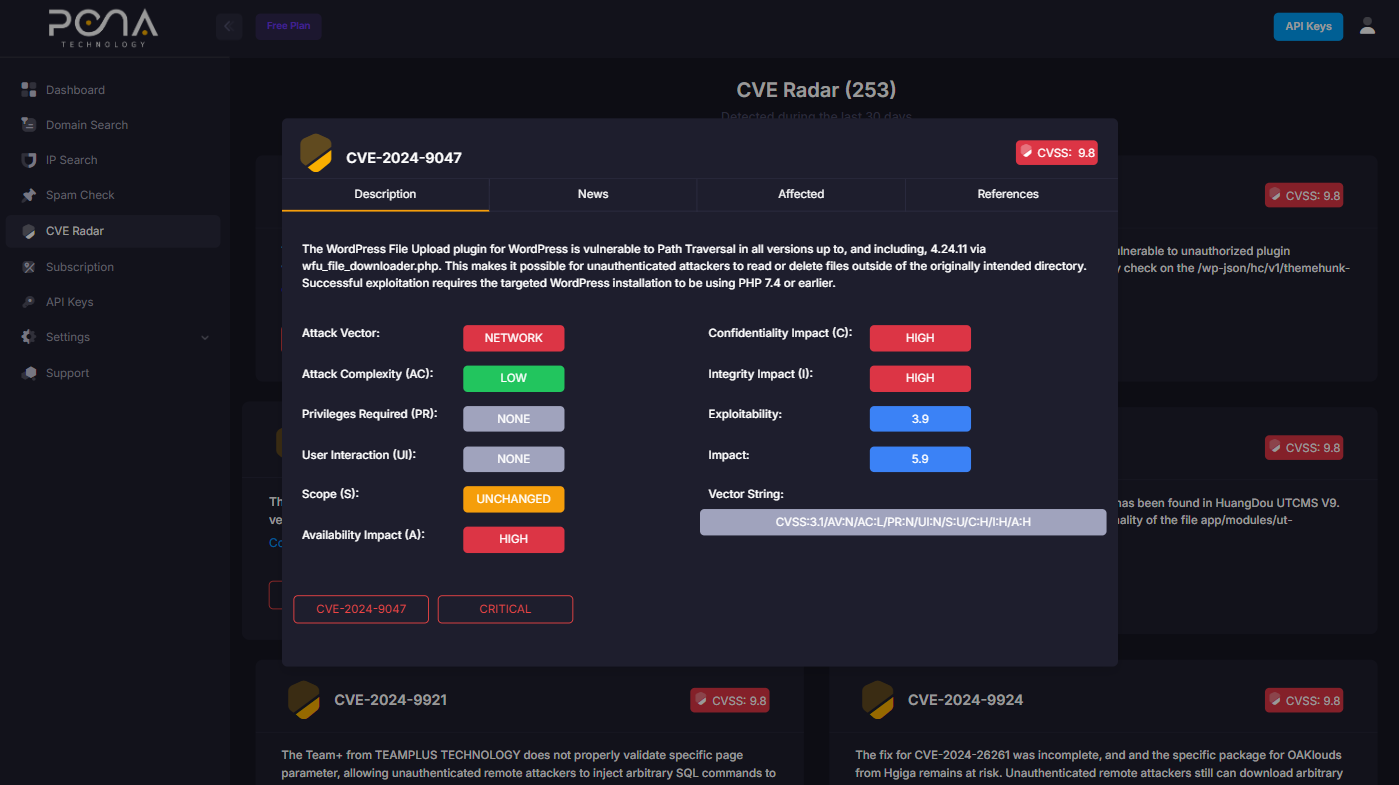This screenshot has height=785, width=1399.
Task: Click the Impact 5.9 value
Action: tap(920, 459)
